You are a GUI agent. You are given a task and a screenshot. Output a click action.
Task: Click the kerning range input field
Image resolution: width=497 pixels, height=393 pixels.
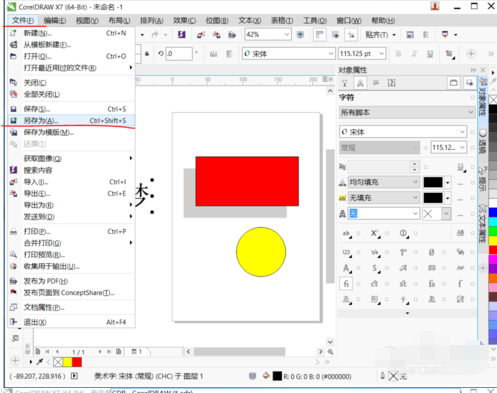[380, 166]
